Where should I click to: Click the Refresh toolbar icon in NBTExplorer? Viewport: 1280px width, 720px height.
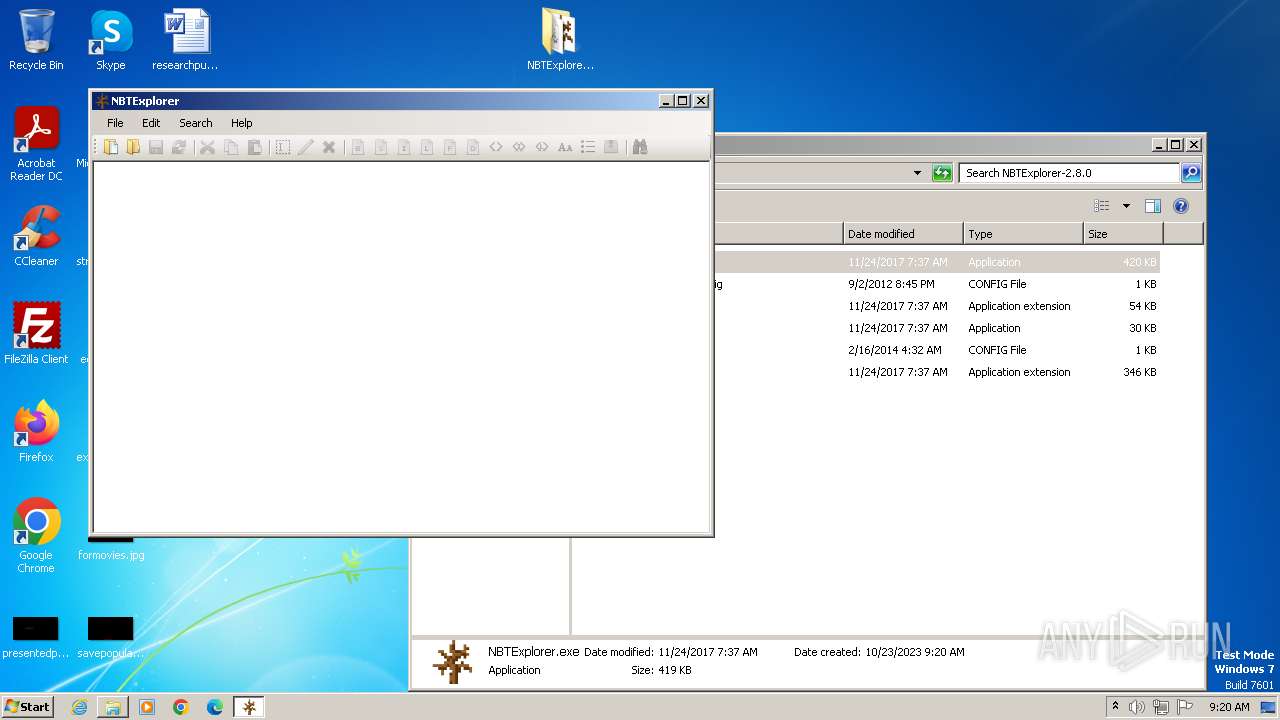pos(179,147)
